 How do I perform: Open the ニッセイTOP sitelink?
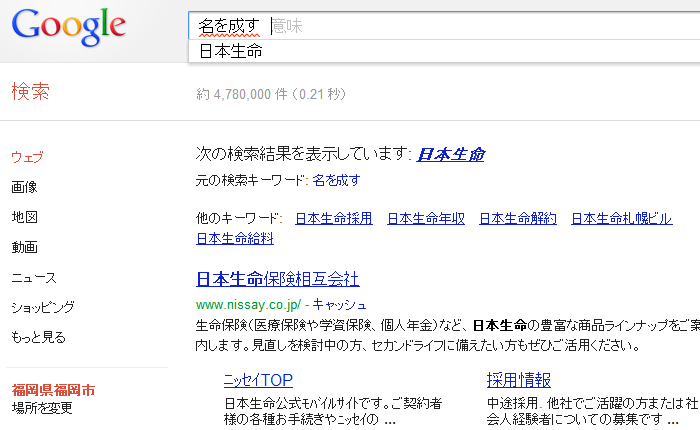pos(258,380)
